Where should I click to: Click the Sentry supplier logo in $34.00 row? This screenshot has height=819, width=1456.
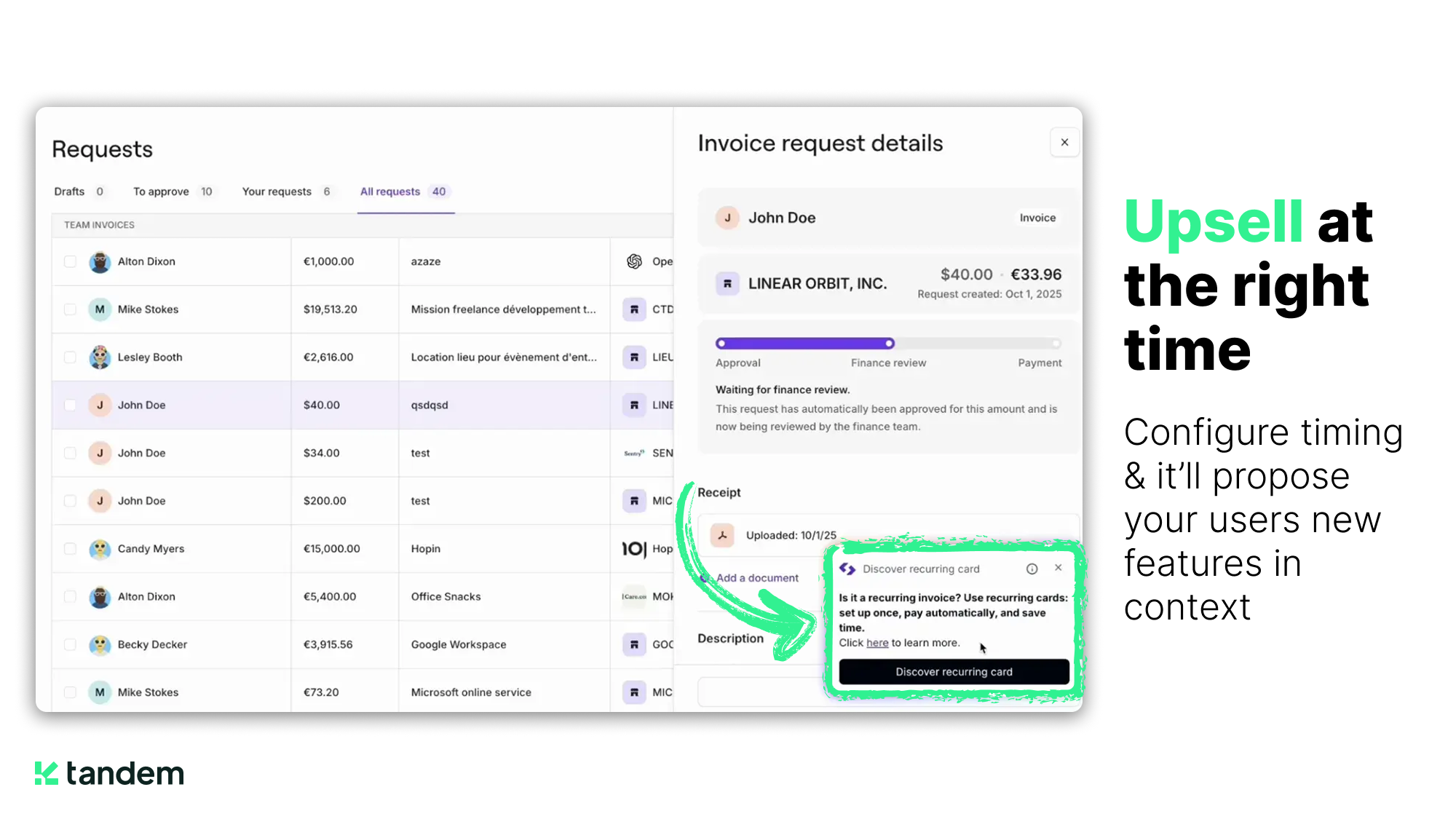point(634,453)
